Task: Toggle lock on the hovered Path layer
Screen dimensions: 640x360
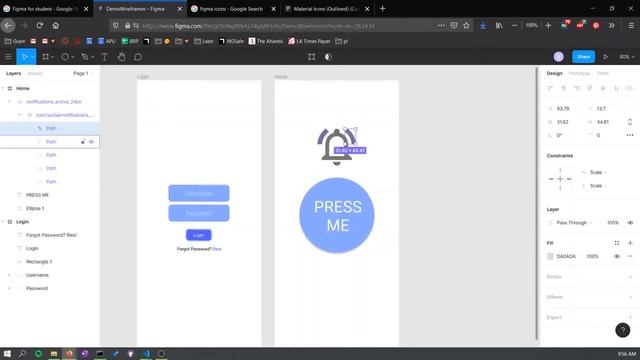Action: 83,142
